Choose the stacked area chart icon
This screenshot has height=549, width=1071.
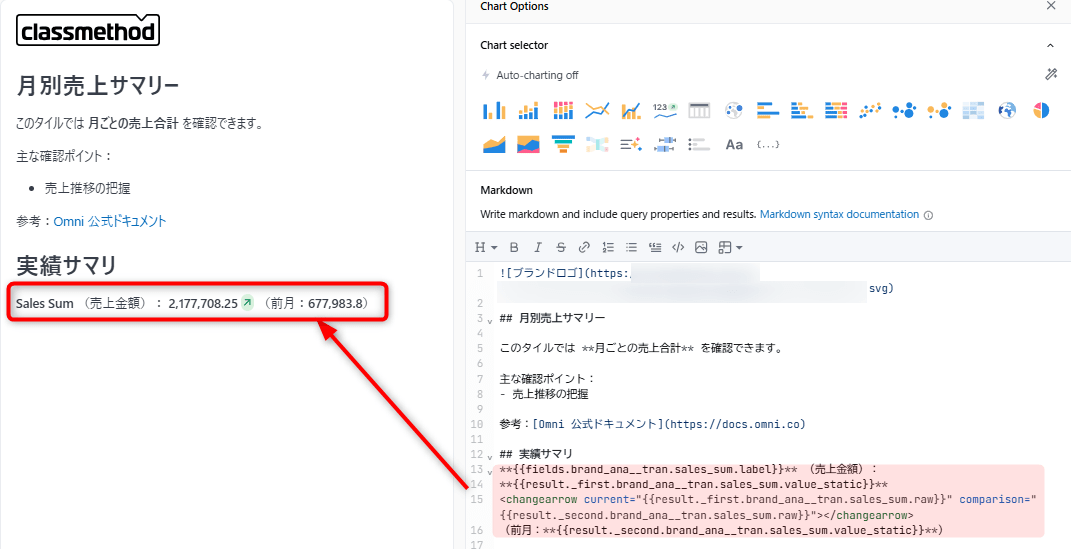(529, 144)
